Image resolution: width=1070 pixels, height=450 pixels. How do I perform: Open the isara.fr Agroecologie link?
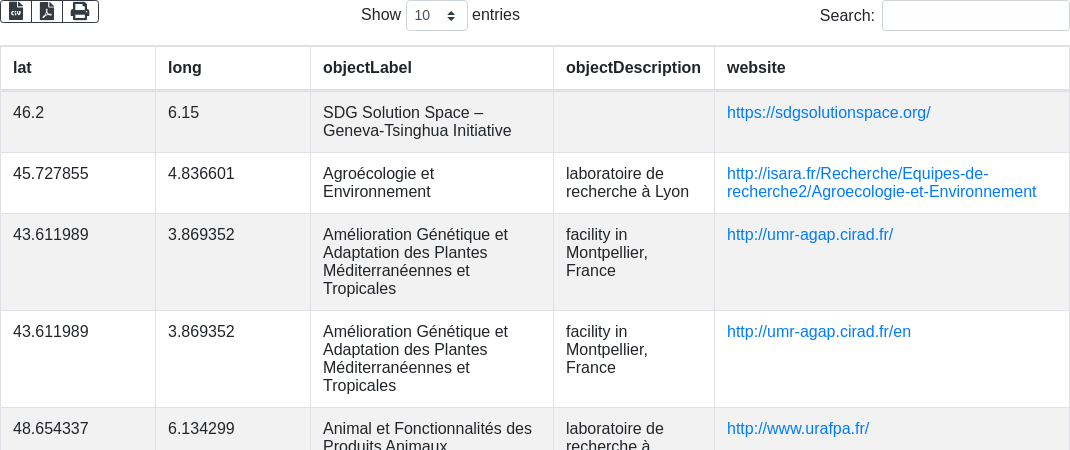pos(881,182)
